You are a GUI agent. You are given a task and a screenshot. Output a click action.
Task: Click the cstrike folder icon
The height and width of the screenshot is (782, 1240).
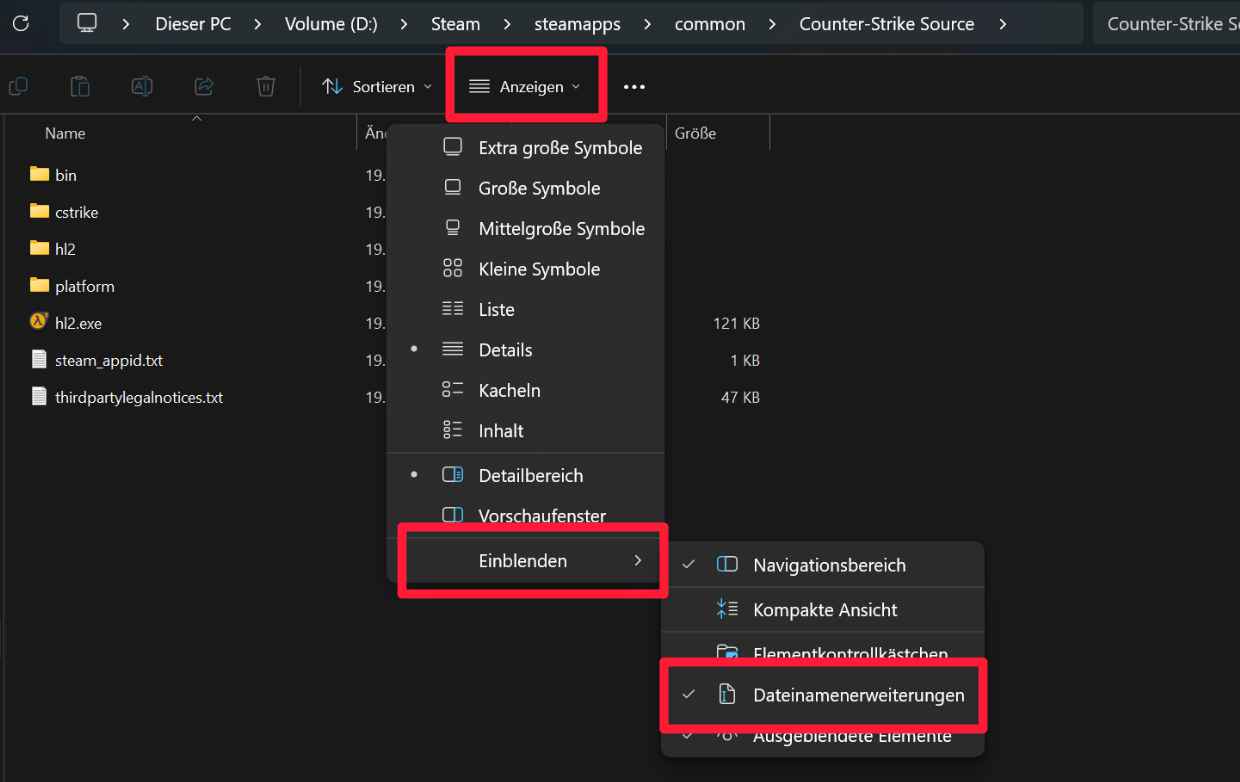point(39,211)
